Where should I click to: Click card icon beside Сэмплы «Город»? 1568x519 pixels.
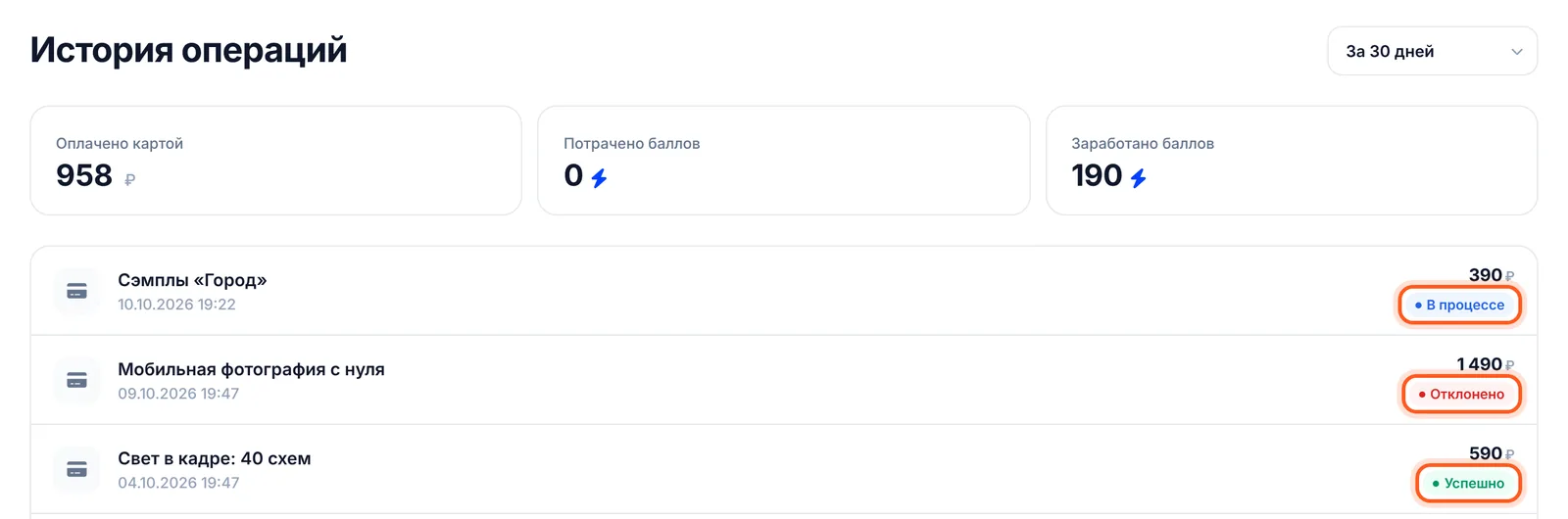tap(76, 291)
